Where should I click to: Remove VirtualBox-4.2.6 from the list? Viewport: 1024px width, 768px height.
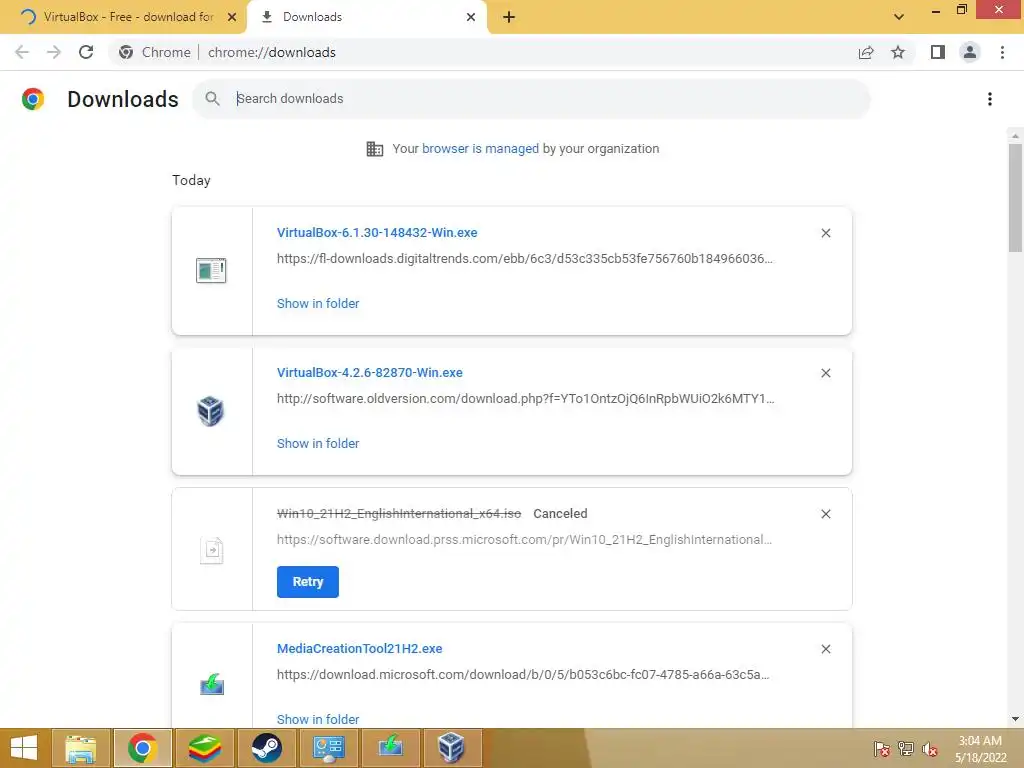(x=825, y=373)
